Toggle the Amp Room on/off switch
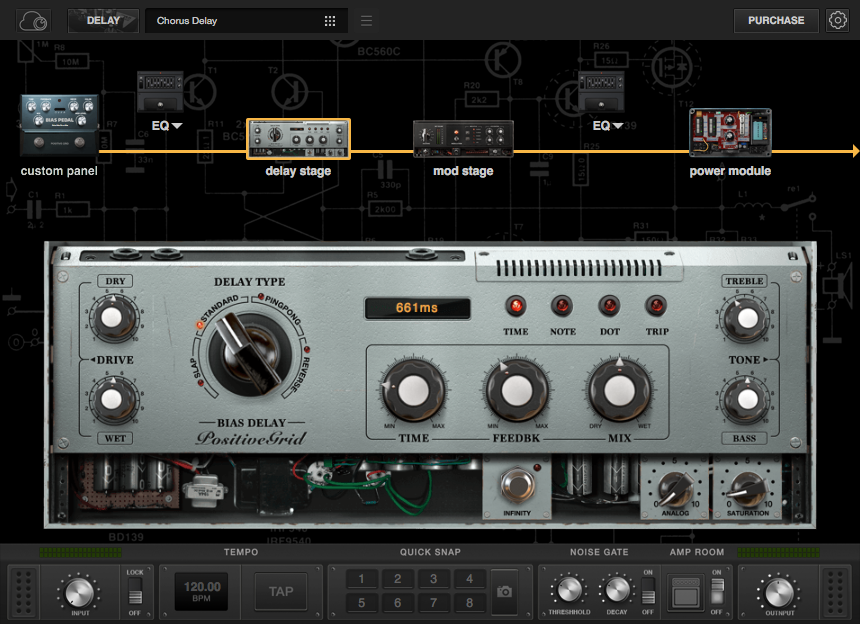The height and width of the screenshot is (624, 860). tap(717, 591)
